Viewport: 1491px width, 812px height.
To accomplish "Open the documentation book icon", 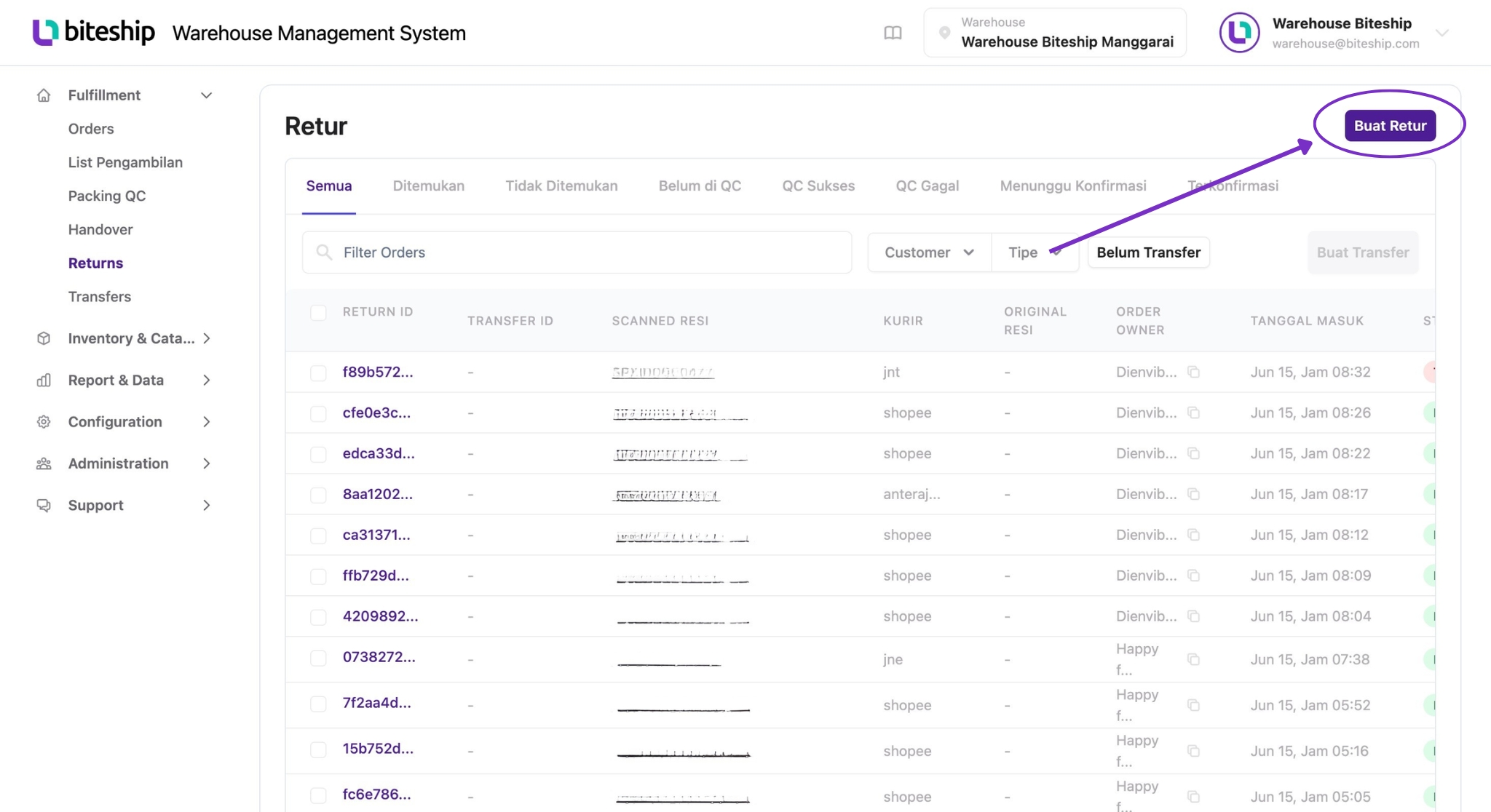I will (x=893, y=33).
